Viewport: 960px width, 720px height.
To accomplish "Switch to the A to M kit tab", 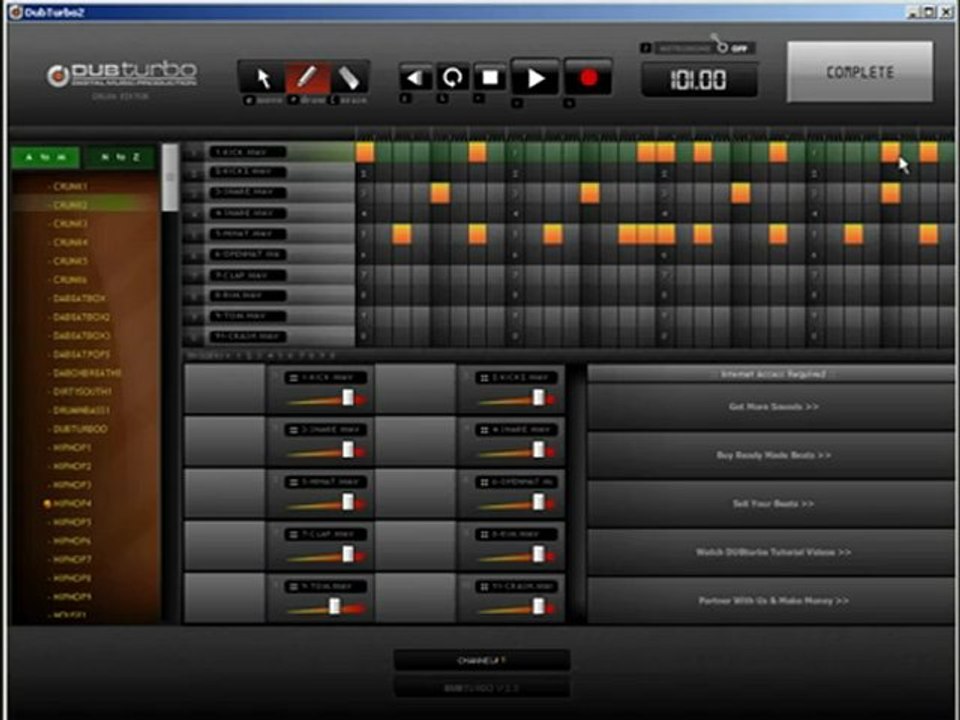I will click(x=46, y=157).
